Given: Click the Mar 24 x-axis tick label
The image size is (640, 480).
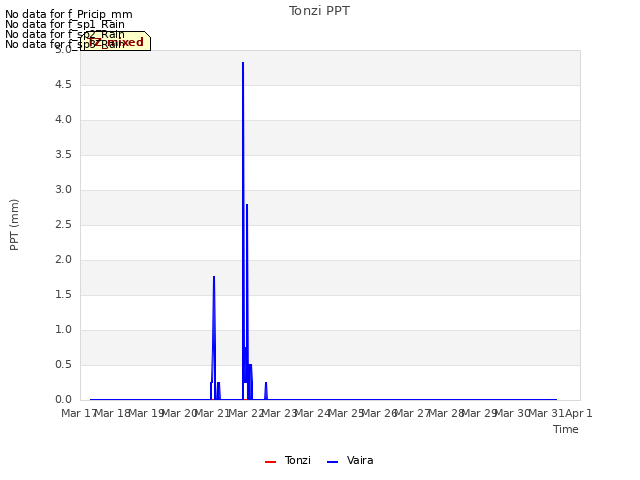Looking at the screenshot, I should (312, 413).
